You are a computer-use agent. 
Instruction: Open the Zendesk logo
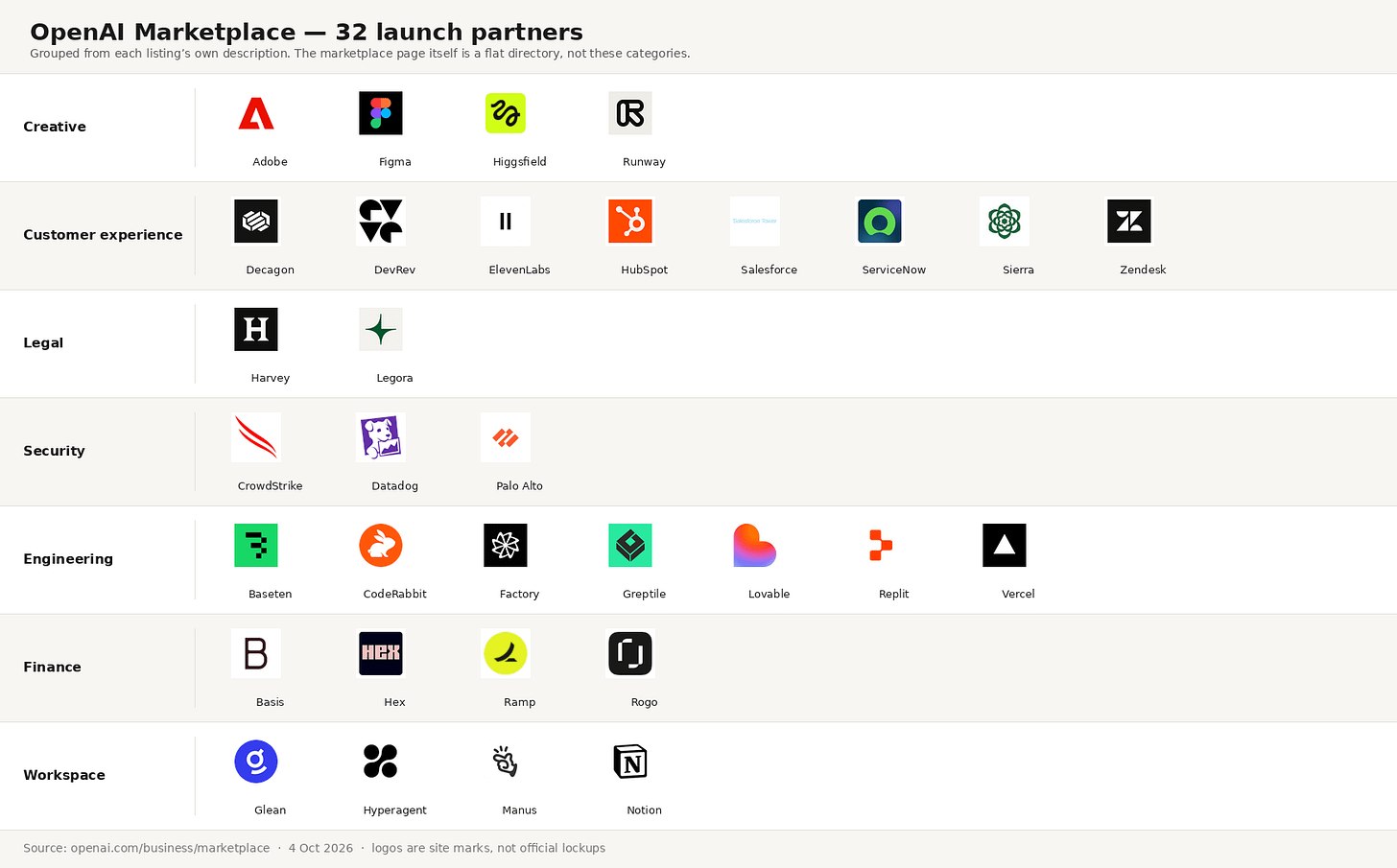(x=1129, y=222)
